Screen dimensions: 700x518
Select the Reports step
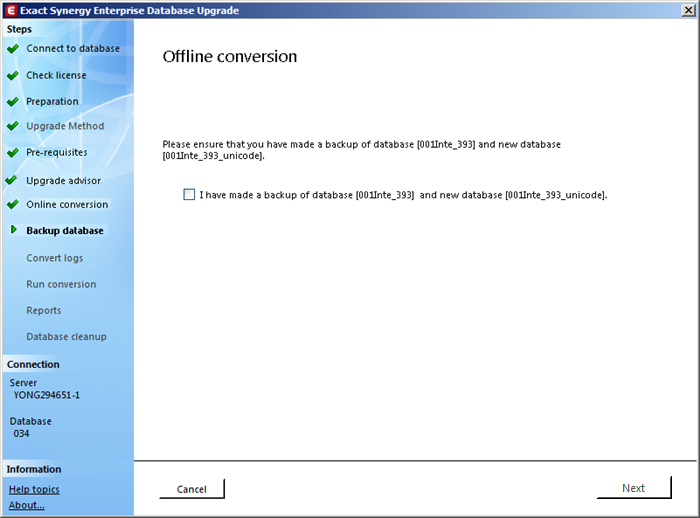44,310
